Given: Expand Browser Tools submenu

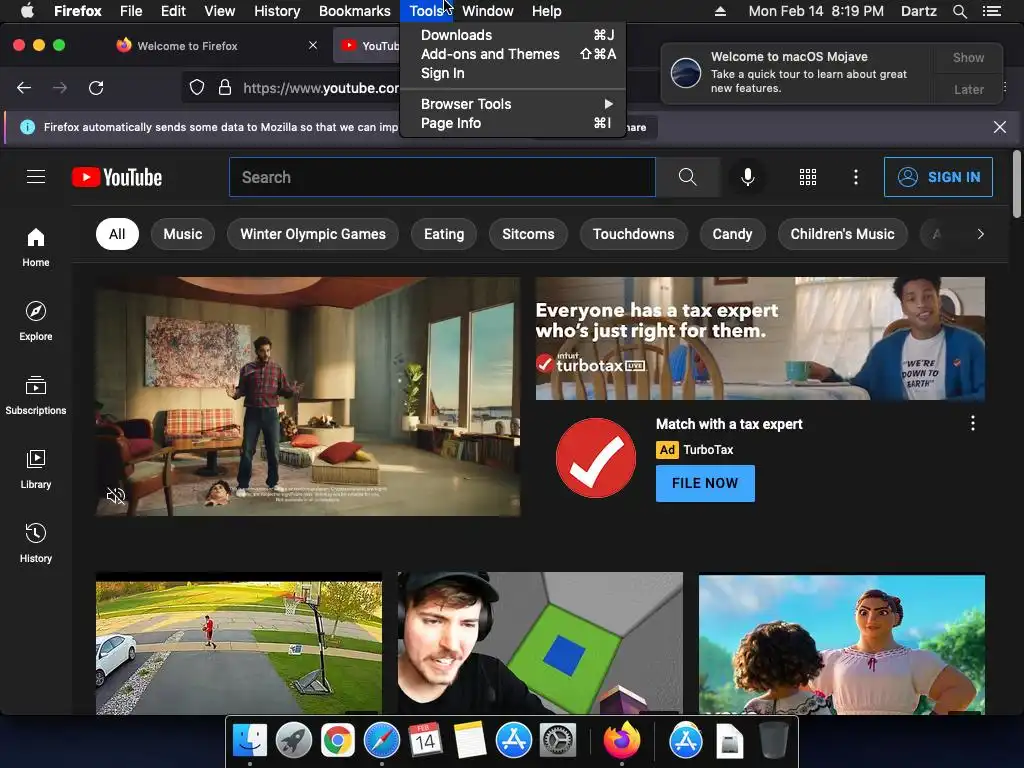Looking at the screenshot, I should [513, 104].
